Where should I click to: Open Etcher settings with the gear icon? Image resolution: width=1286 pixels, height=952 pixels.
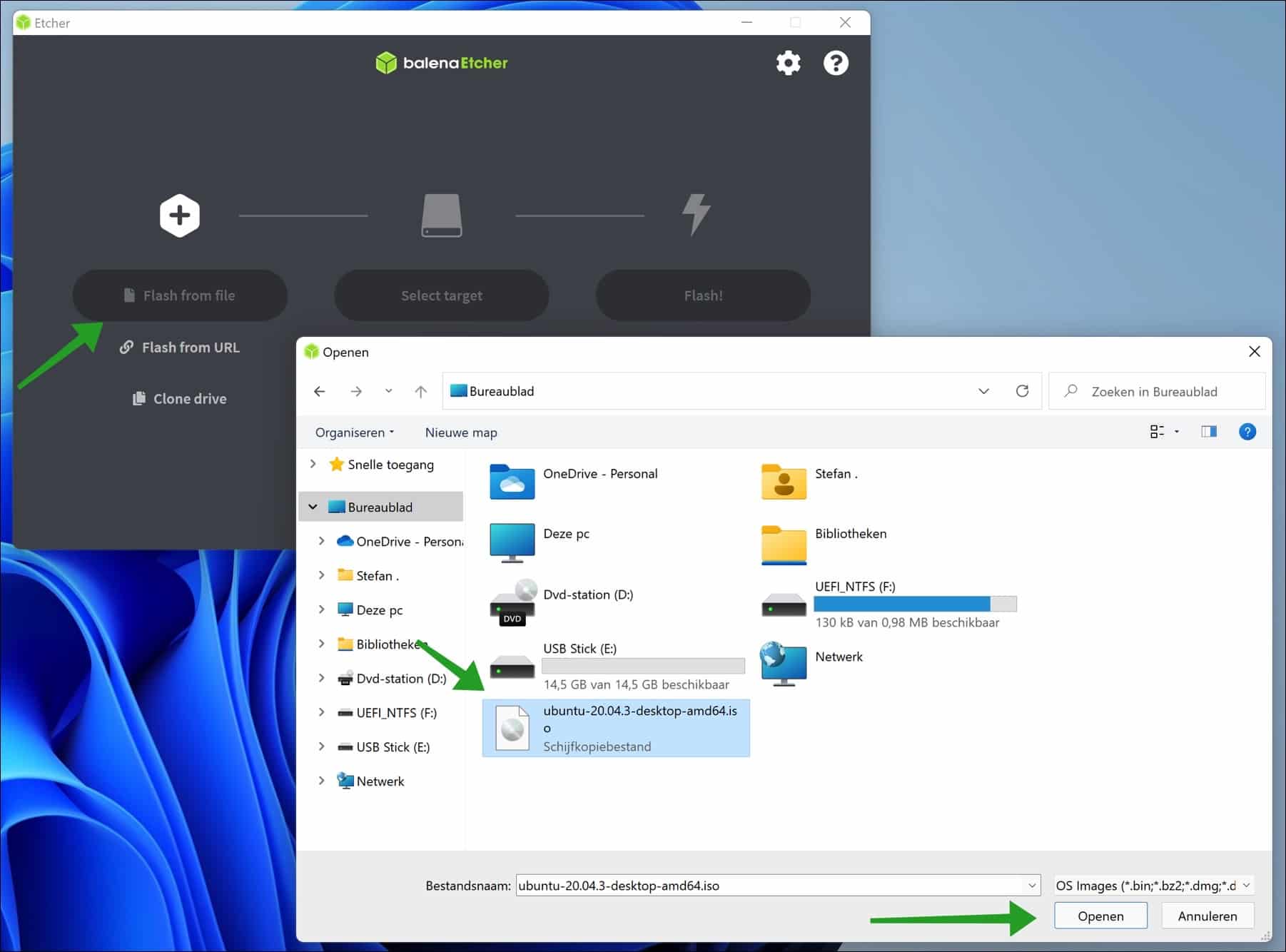[x=788, y=63]
